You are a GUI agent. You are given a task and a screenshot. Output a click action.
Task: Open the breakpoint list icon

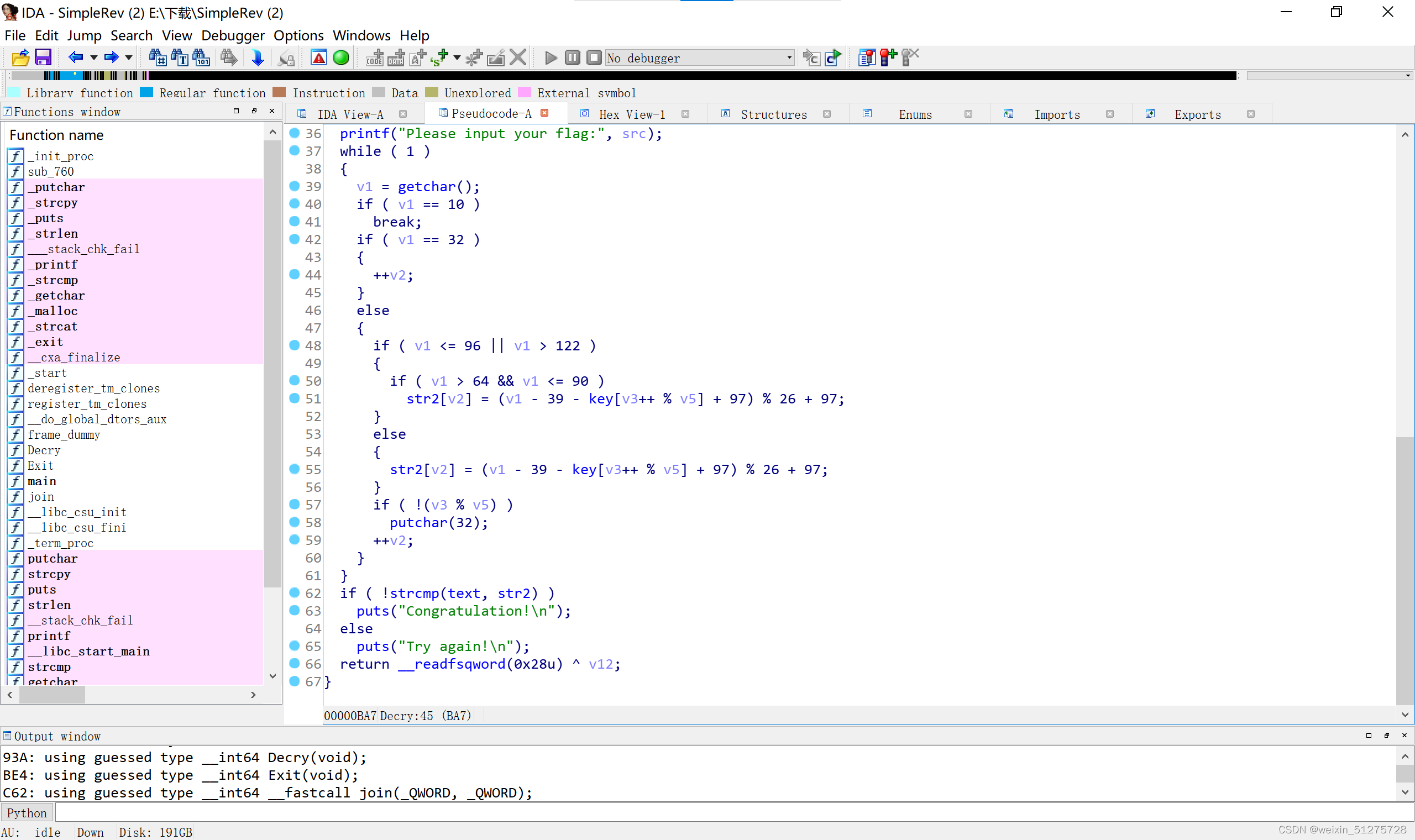(x=867, y=57)
